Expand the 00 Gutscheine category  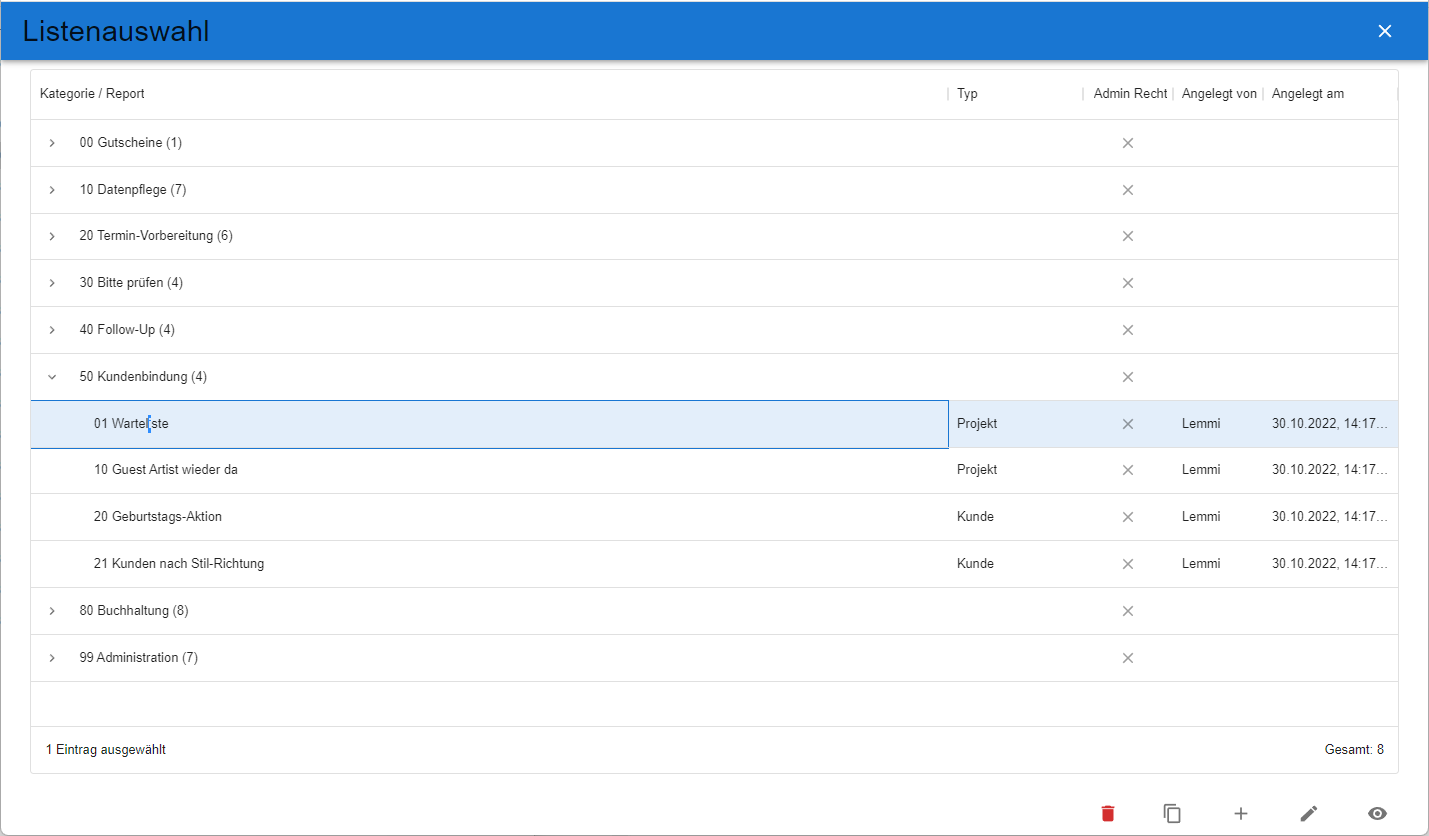(52, 143)
